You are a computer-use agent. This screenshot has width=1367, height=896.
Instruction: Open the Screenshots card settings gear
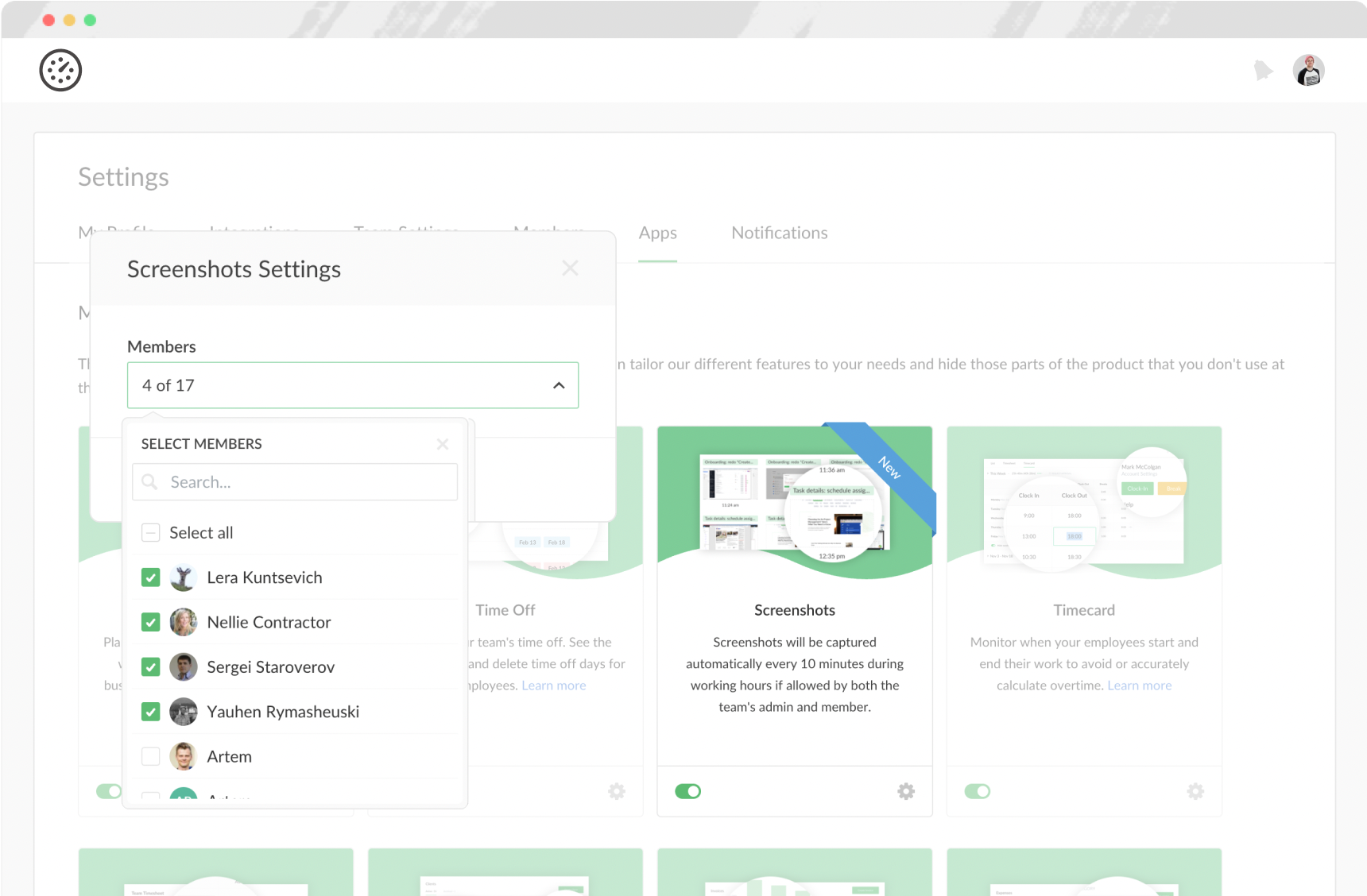pos(906,791)
